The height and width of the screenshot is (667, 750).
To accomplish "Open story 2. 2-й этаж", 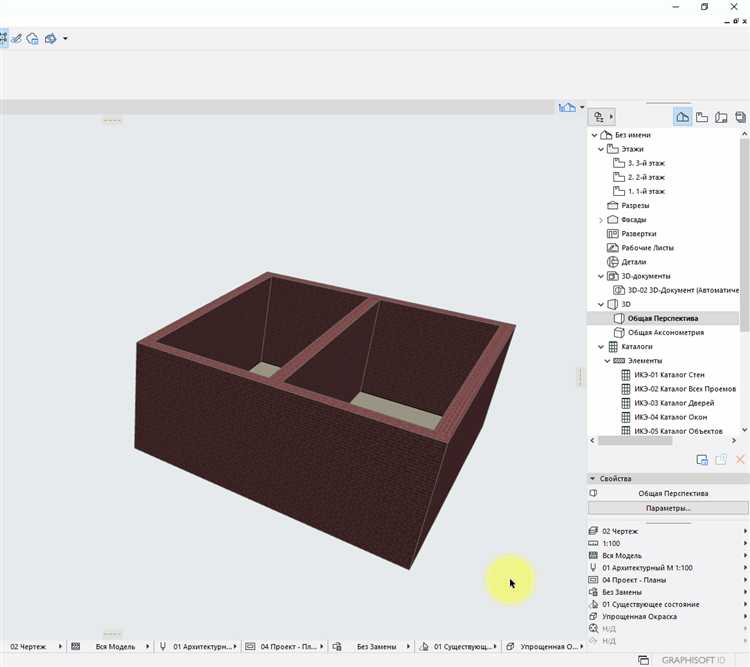I will click(x=646, y=178).
